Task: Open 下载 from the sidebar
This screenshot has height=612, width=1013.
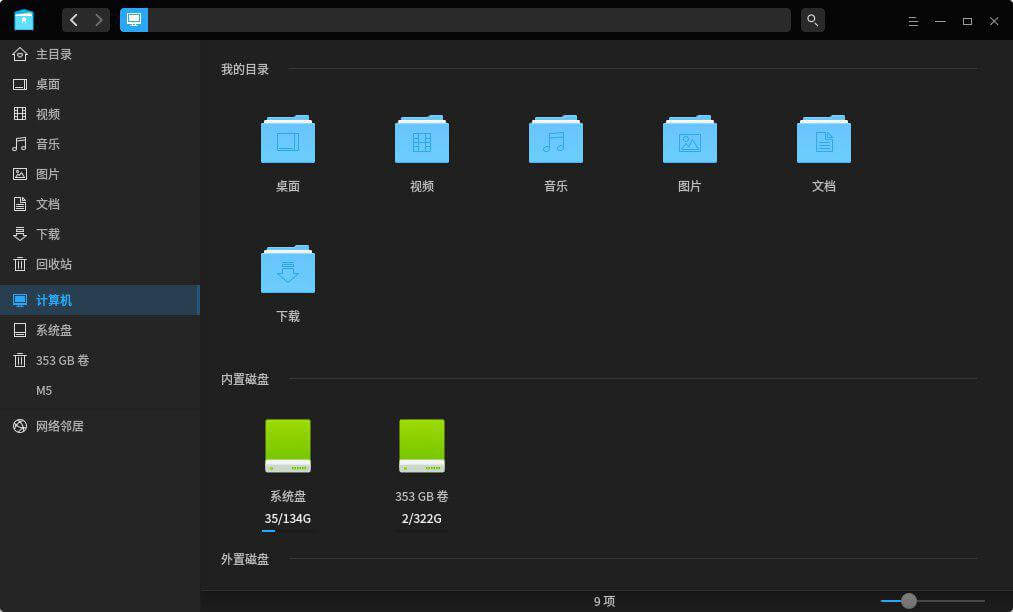Action: tap(100, 234)
